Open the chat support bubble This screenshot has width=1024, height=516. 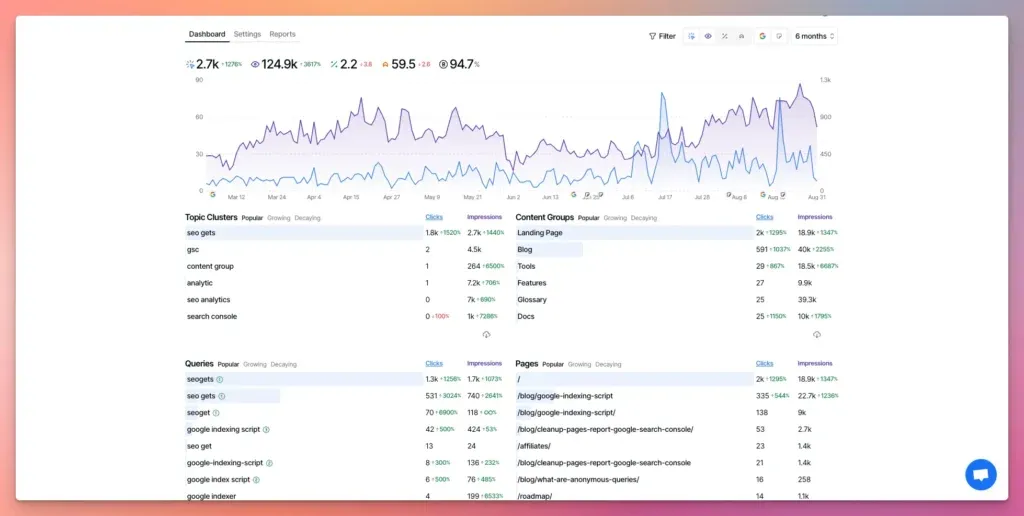980,475
